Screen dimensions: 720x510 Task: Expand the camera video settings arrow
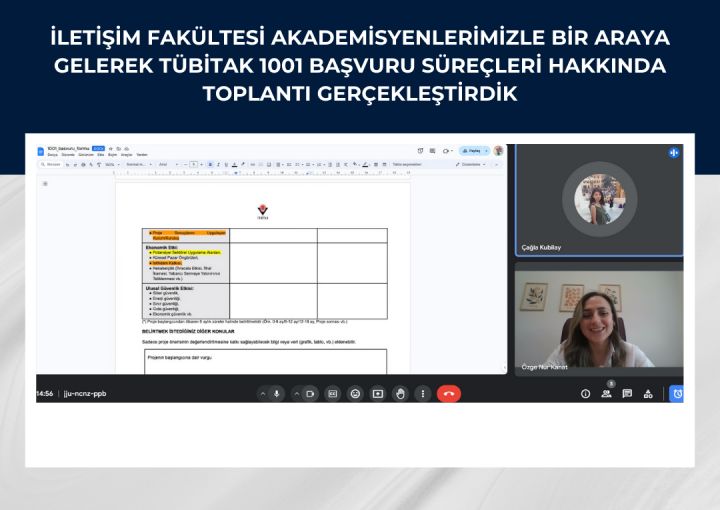(297, 394)
